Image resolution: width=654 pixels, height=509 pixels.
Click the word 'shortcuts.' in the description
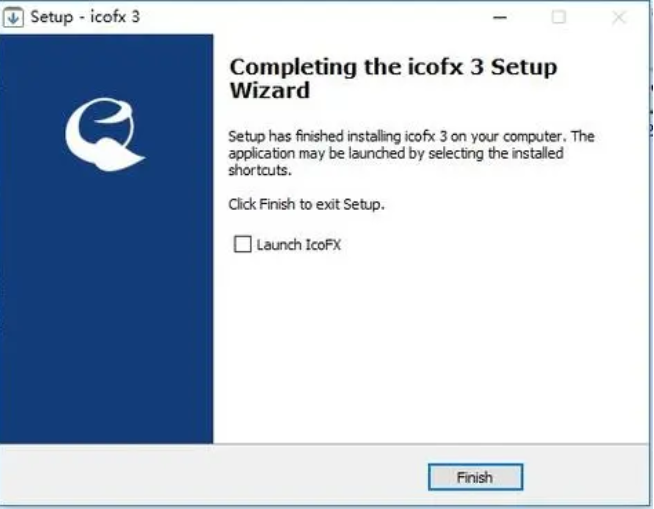click(x=260, y=170)
